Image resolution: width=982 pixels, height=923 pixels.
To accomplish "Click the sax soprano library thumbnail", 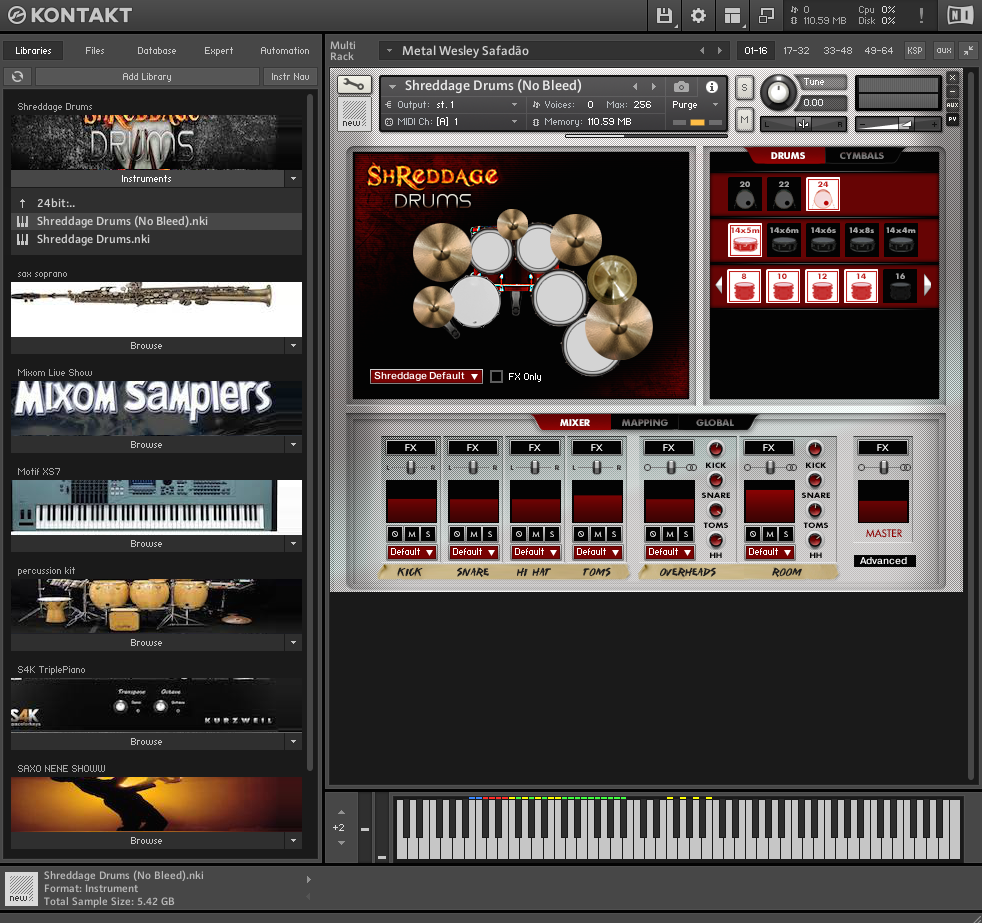I will pyautogui.click(x=156, y=309).
